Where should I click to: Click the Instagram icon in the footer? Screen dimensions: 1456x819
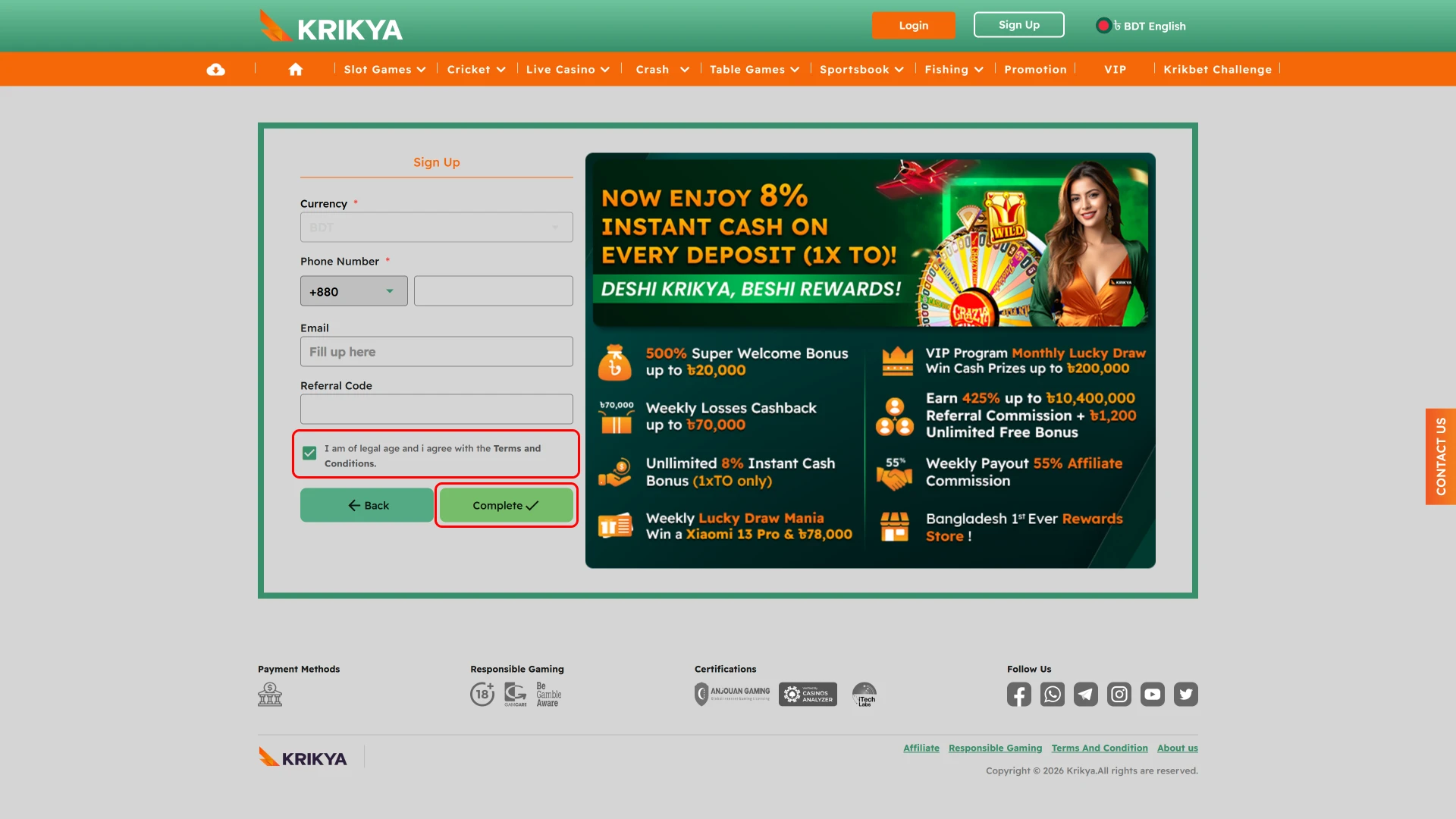point(1119,694)
